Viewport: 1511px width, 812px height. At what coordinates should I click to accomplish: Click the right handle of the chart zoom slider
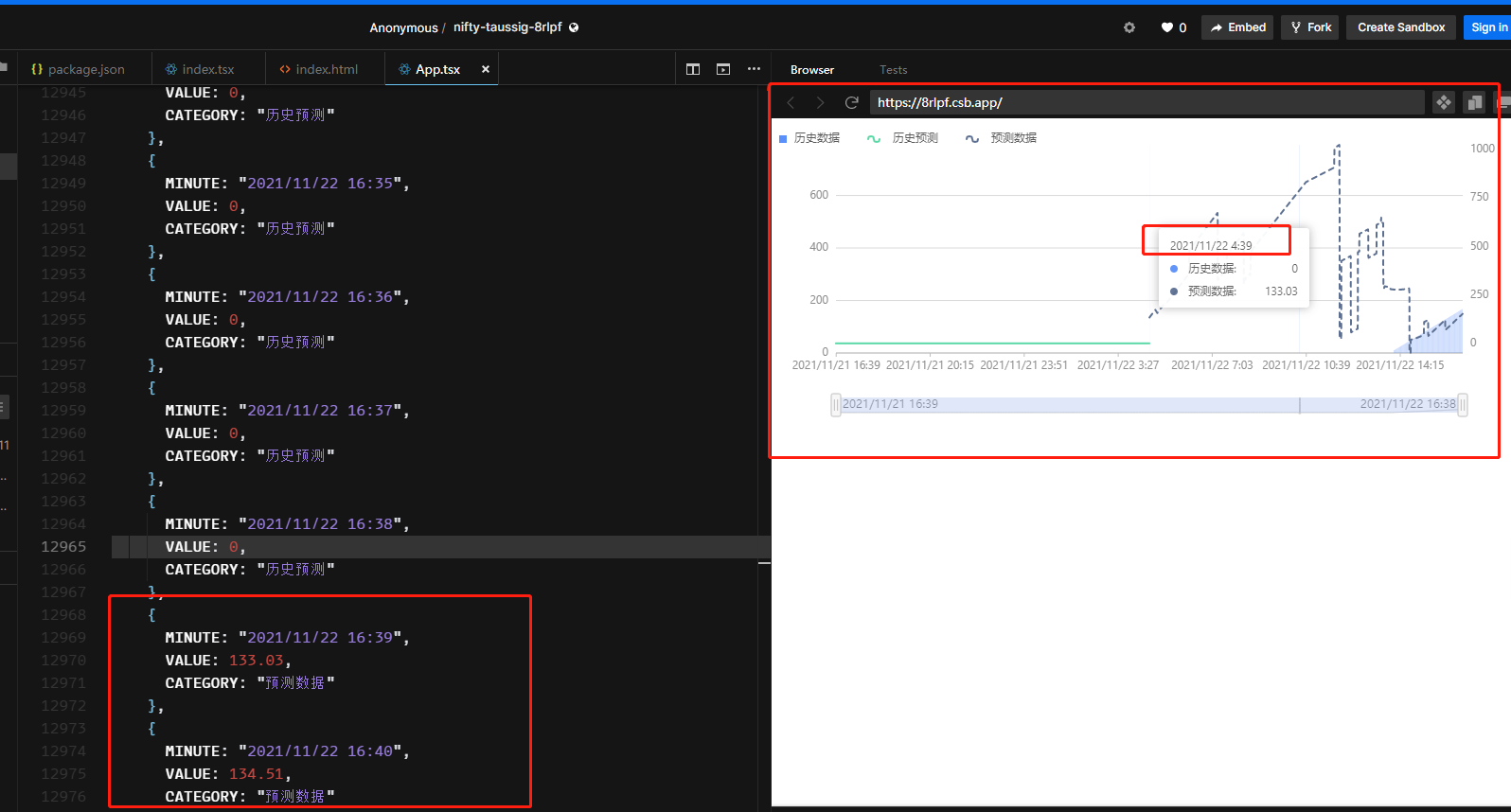1463,405
